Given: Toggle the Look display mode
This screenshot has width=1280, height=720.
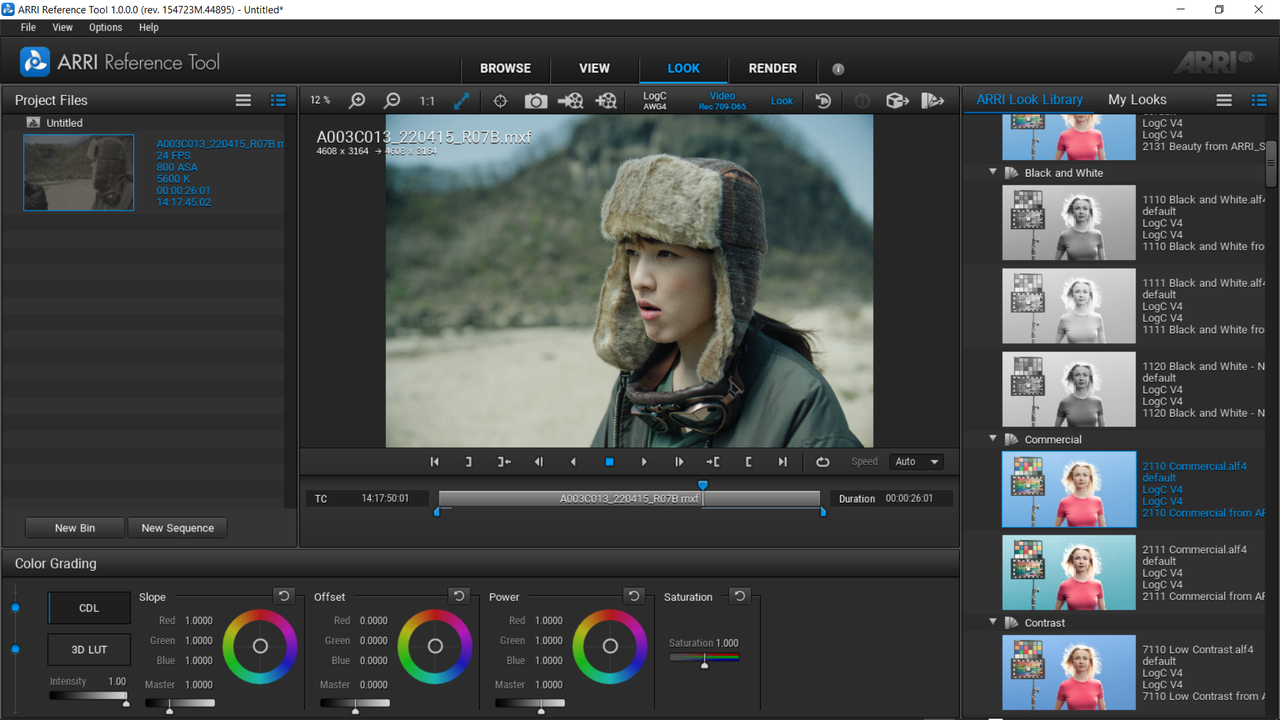Looking at the screenshot, I should click(782, 100).
